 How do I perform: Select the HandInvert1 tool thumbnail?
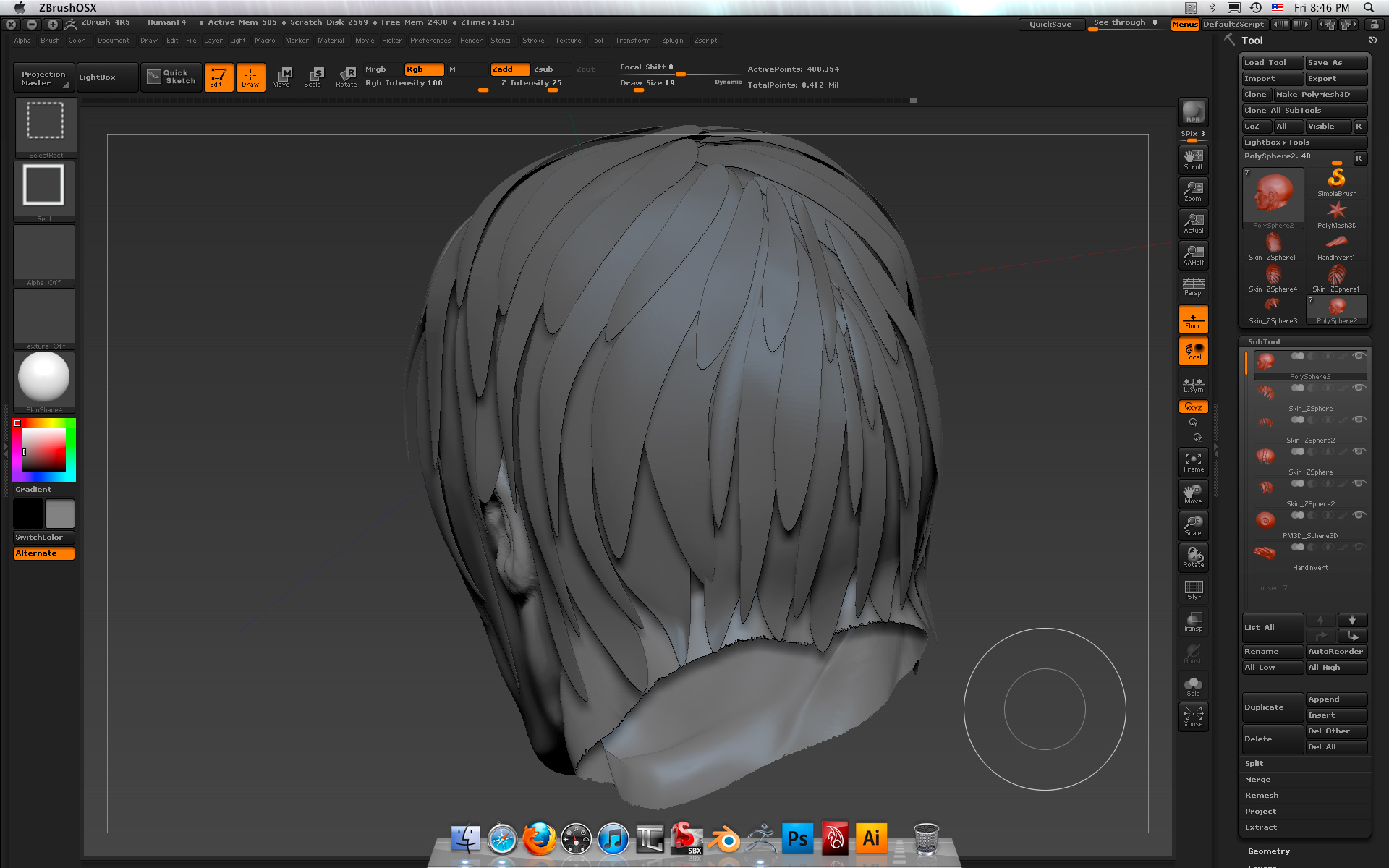pos(1336,246)
